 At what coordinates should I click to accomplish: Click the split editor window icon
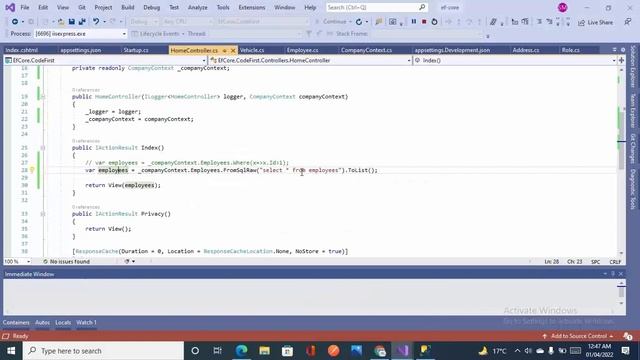(621, 60)
